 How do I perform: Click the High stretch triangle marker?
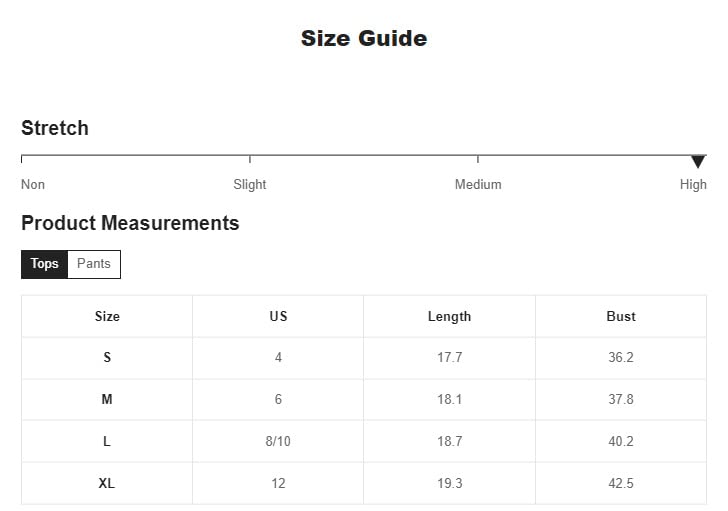tap(698, 162)
